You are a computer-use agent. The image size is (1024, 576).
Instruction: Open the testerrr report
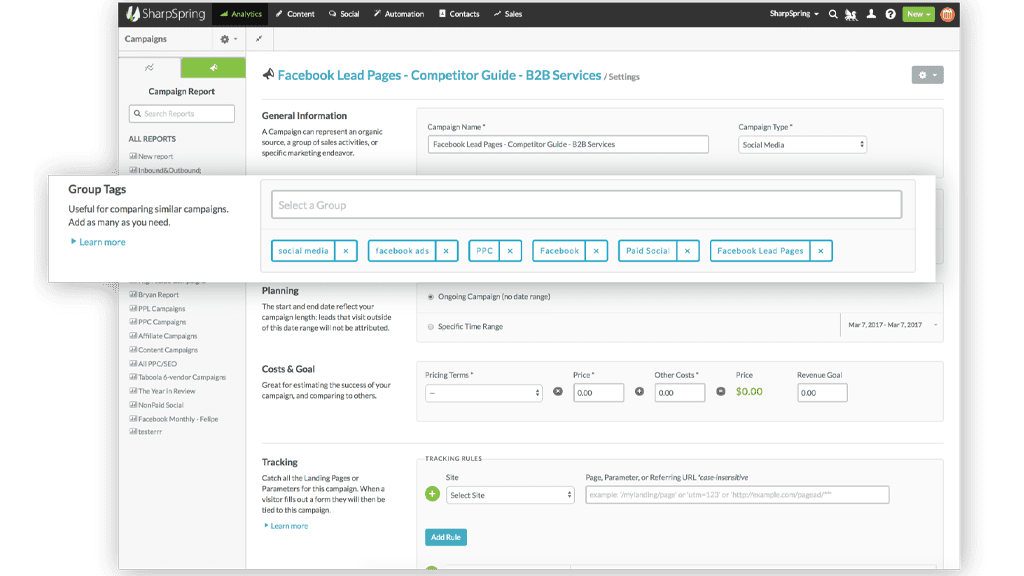[146, 432]
